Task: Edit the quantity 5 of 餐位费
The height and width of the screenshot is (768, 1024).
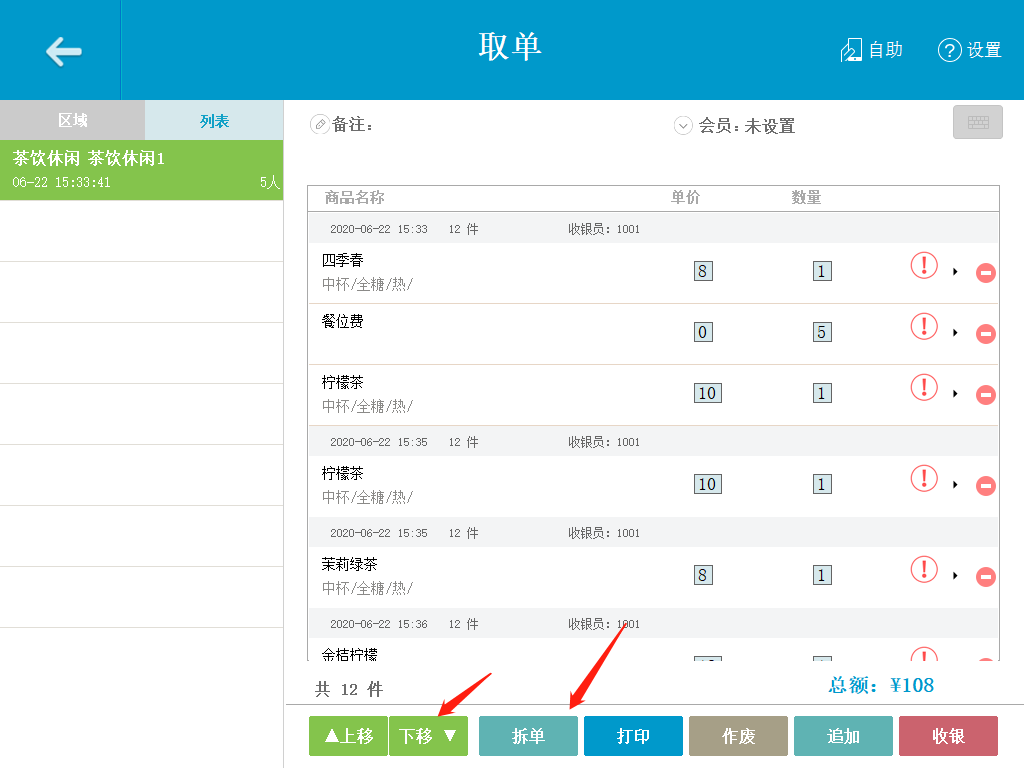Action: click(822, 332)
